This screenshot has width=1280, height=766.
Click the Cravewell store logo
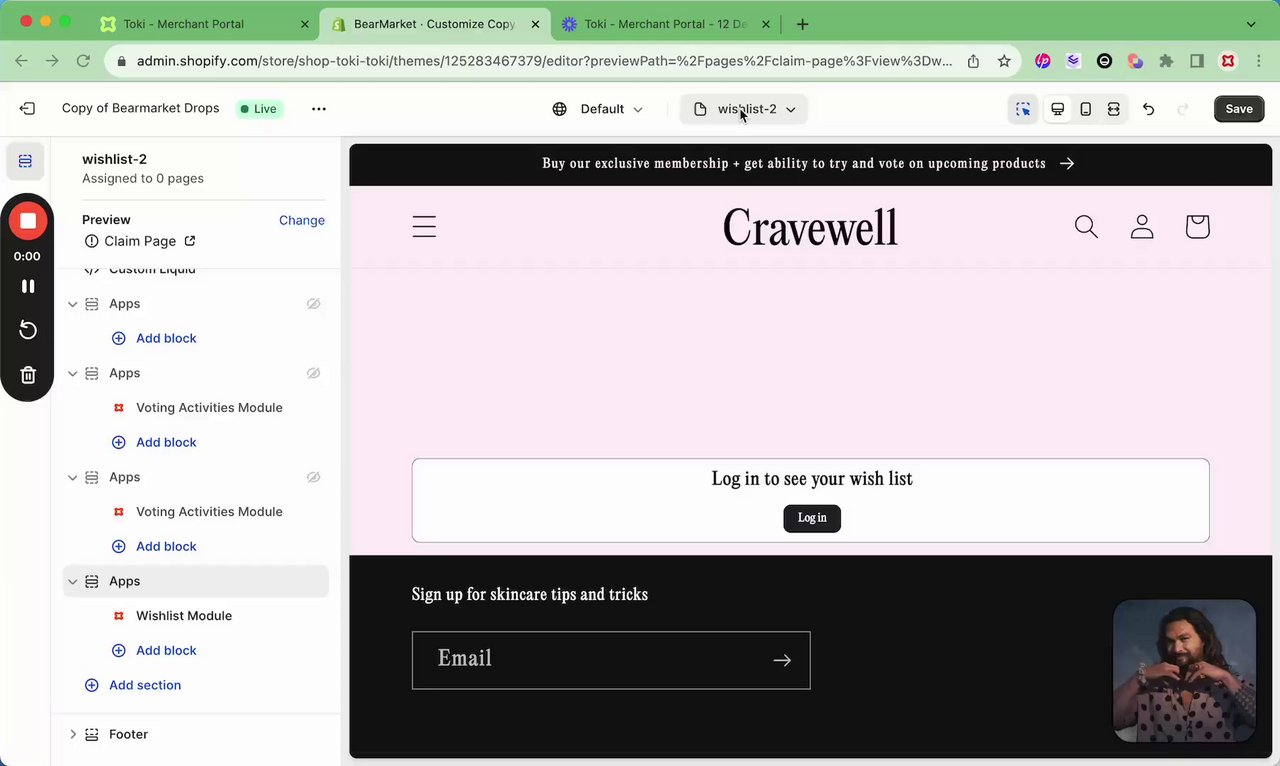pos(810,228)
